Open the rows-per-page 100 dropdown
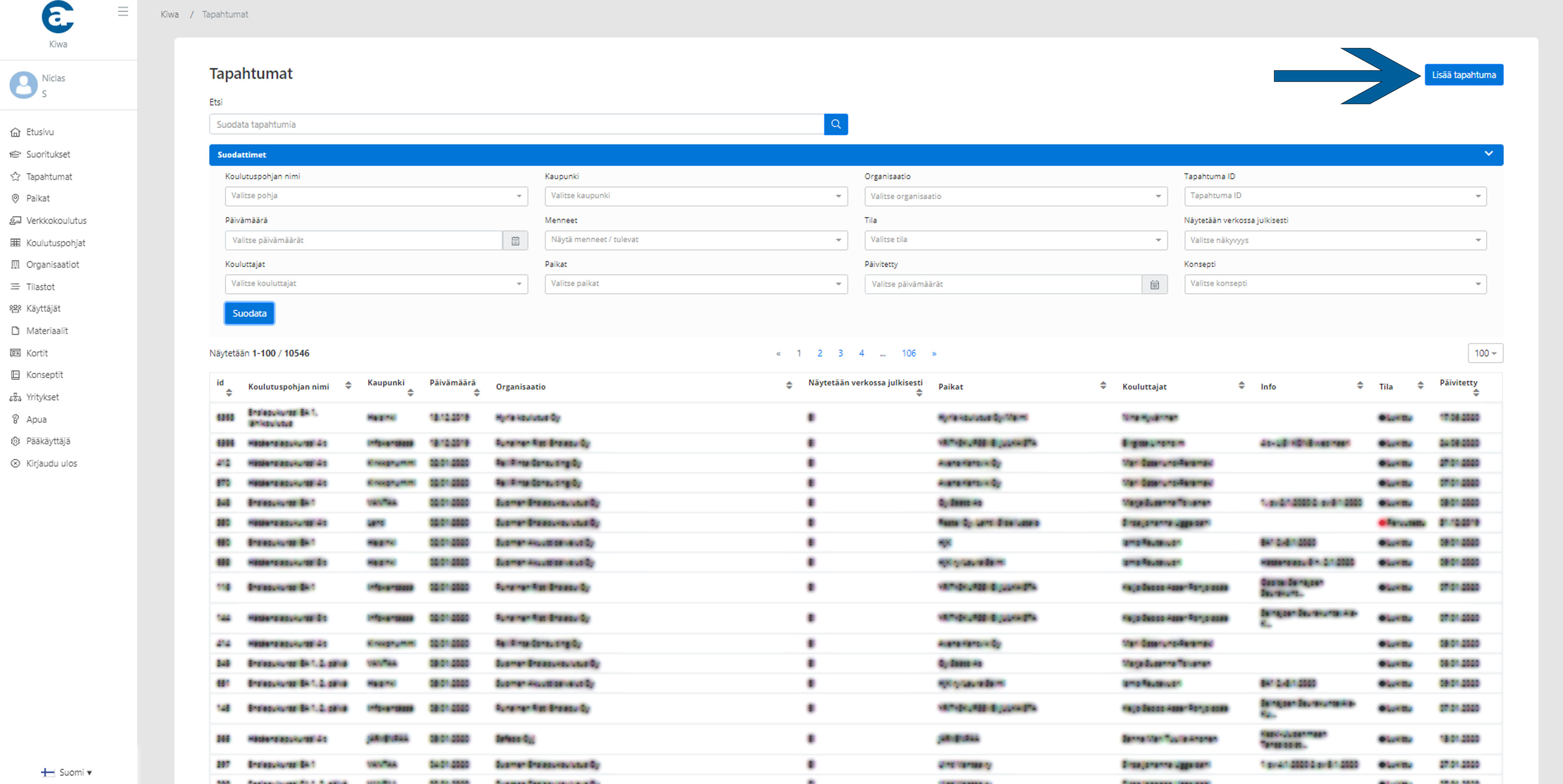Viewport: 1563px width, 784px height. [x=1484, y=353]
